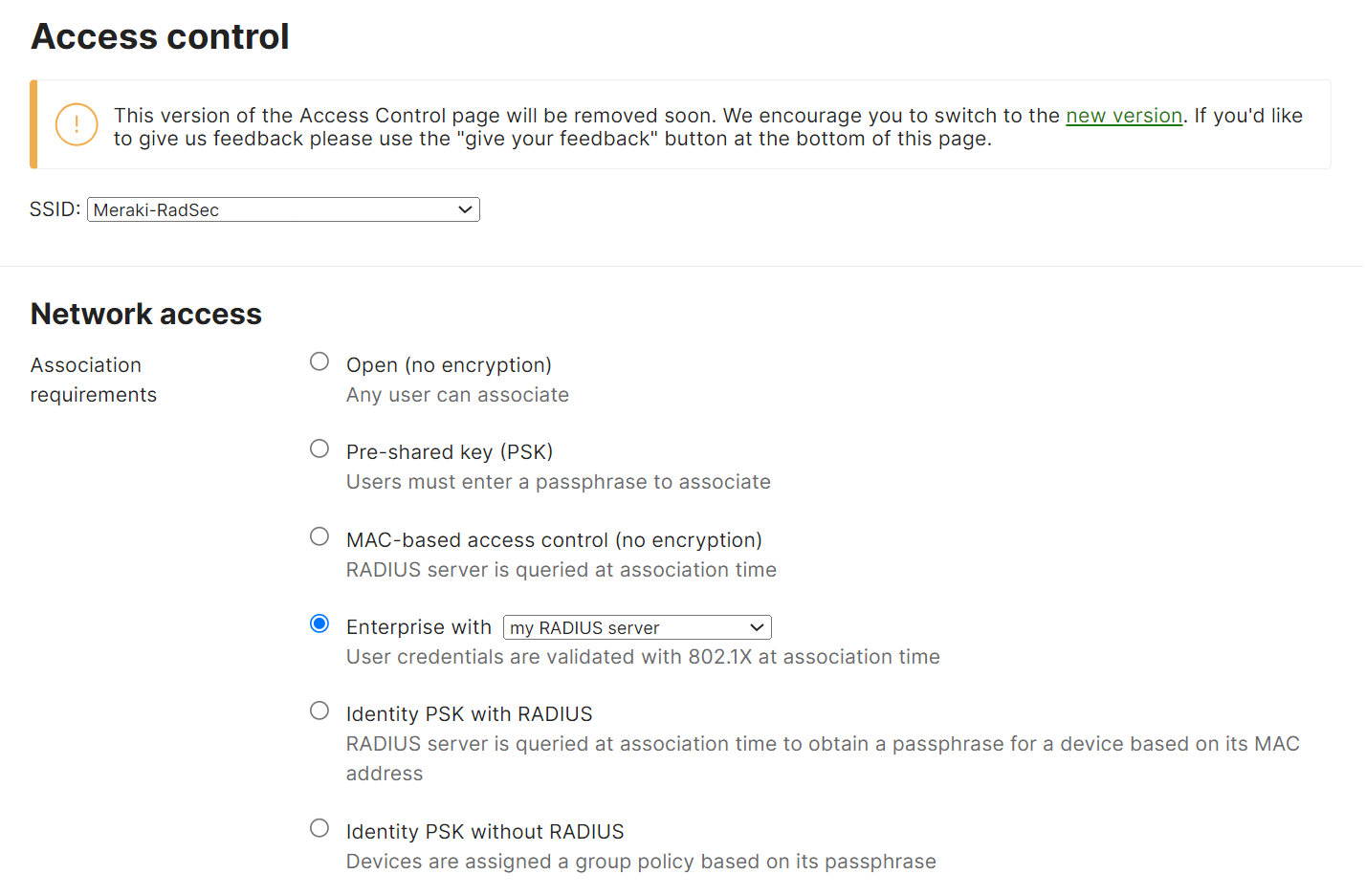This screenshot has height=896, width=1366.
Task: Open the "new version" link
Action: click(x=1124, y=116)
